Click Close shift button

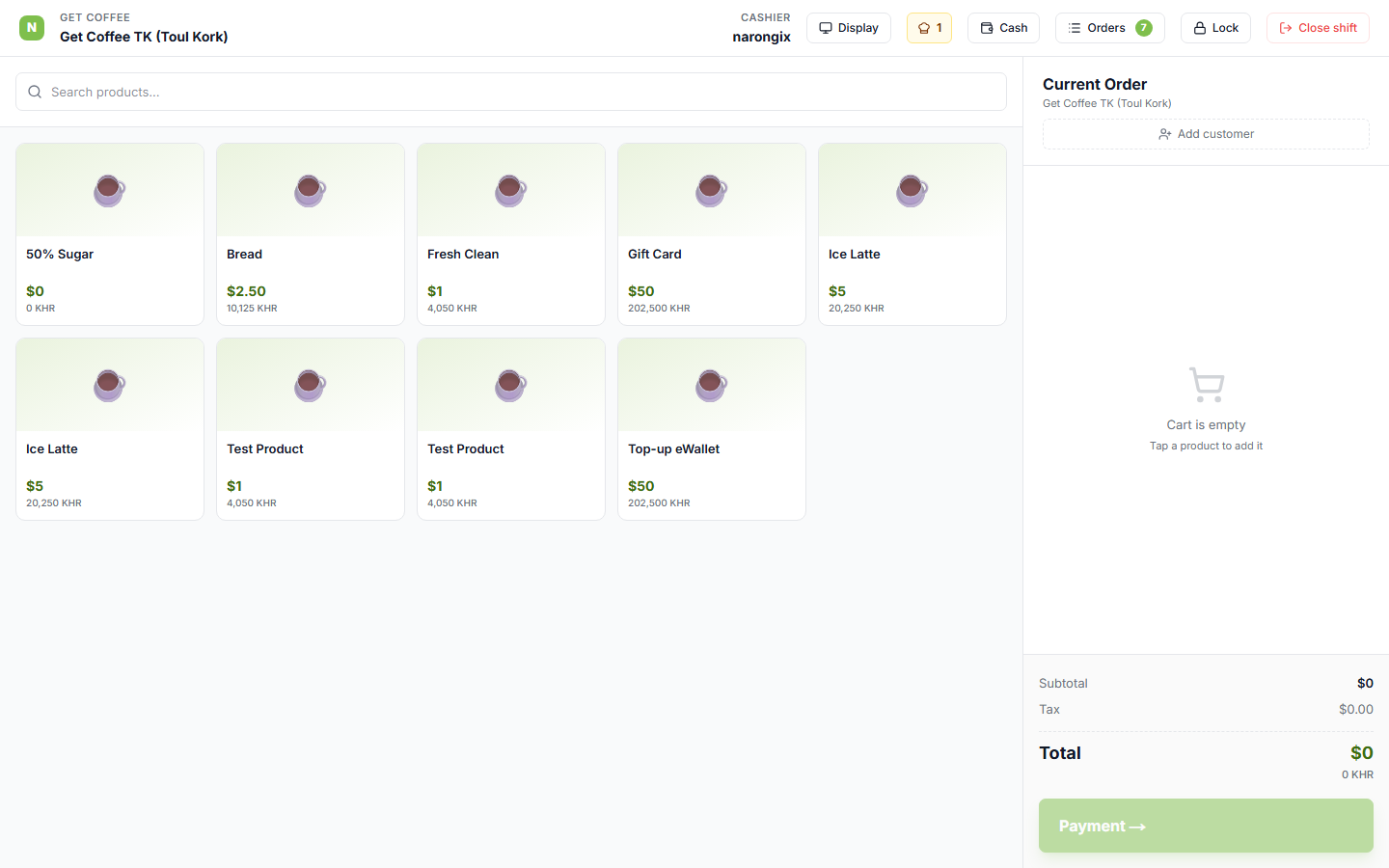[x=1318, y=28]
